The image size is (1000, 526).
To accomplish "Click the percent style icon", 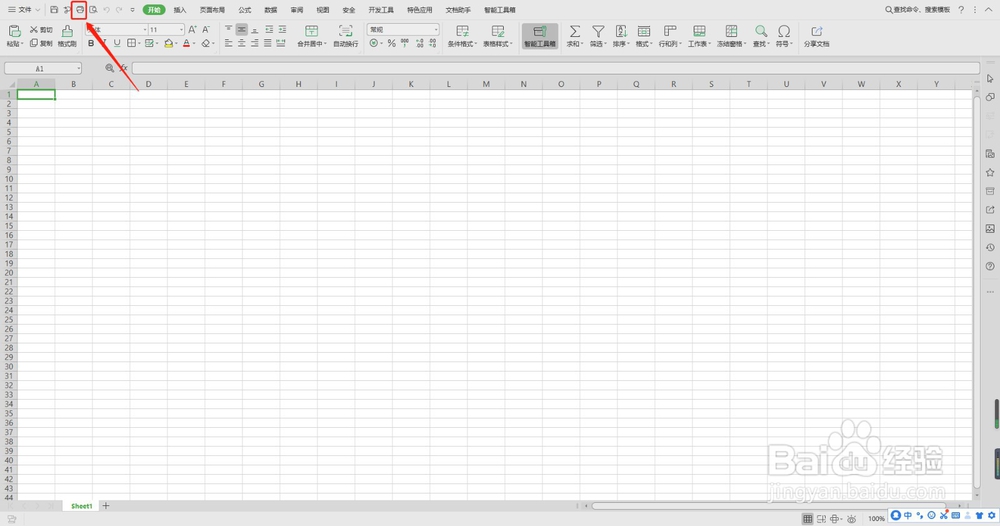I will click(x=391, y=43).
